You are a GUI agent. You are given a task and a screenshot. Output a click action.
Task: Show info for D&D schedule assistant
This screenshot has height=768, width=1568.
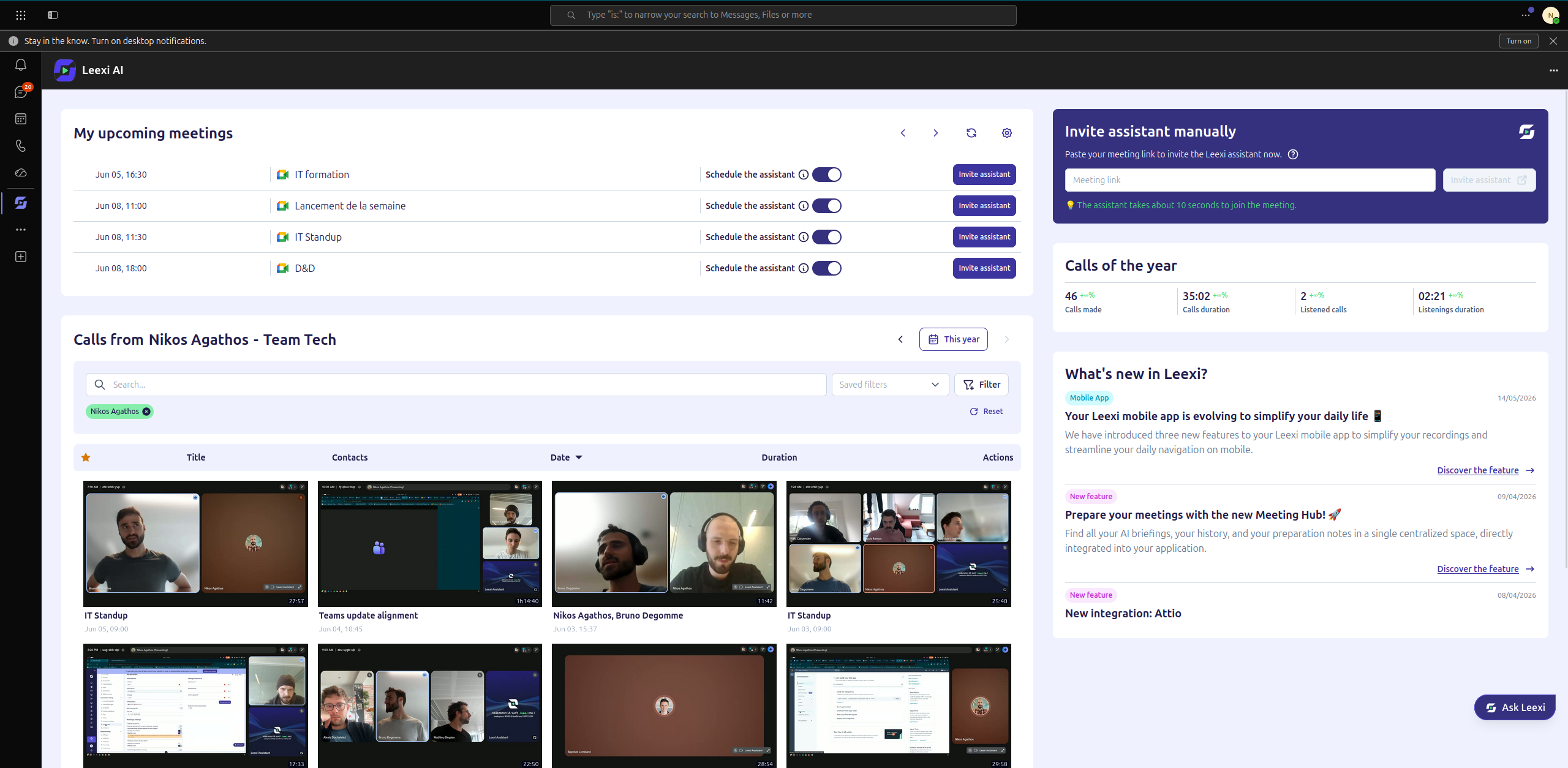tap(804, 268)
